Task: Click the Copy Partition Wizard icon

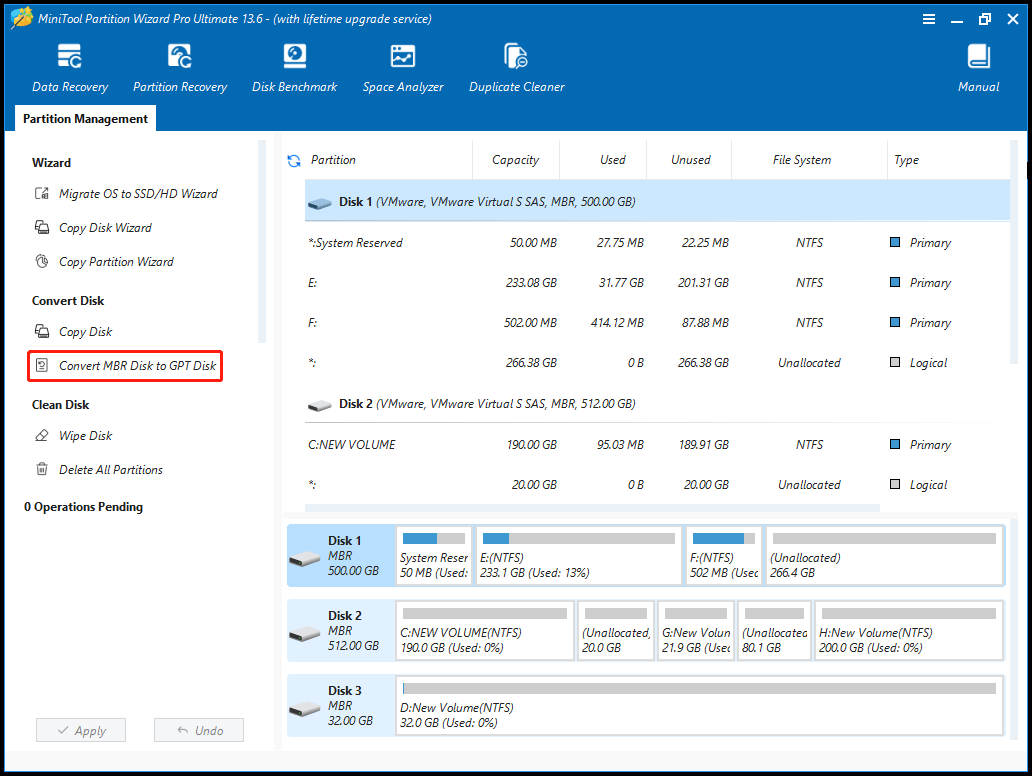Action: tap(41, 262)
